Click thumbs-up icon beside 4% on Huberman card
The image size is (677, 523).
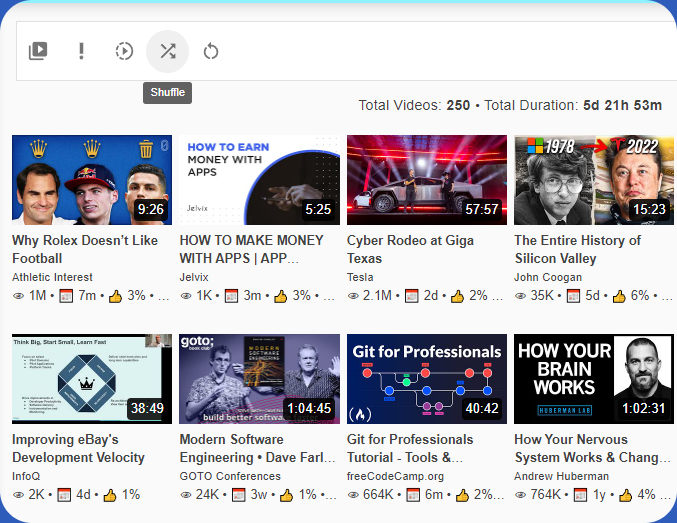tap(625, 495)
